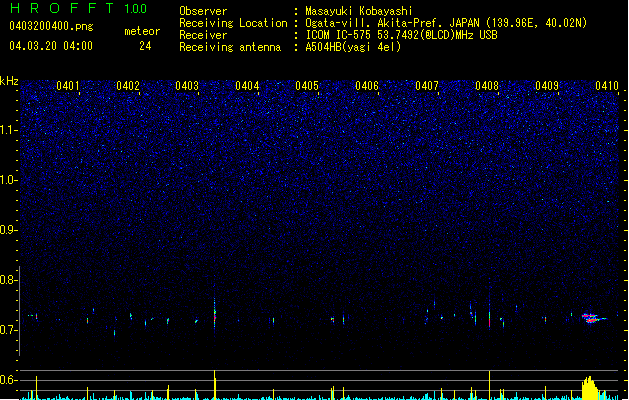Click the 0410 time marker
Screen dimensions: 629x400
tap(607, 86)
